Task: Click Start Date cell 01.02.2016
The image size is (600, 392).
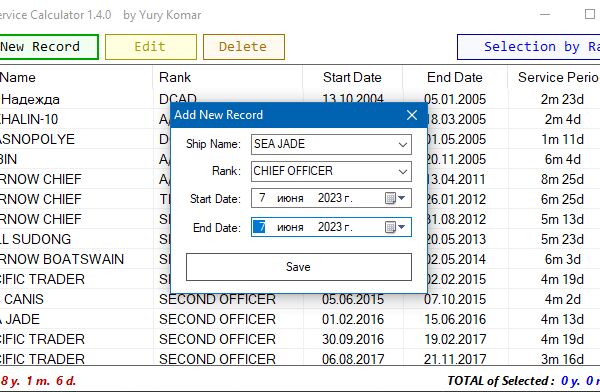Action: [x=353, y=319]
